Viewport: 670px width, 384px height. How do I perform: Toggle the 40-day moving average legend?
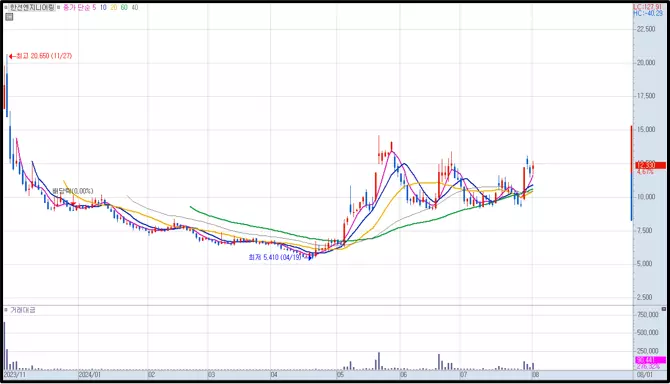click(135, 8)
